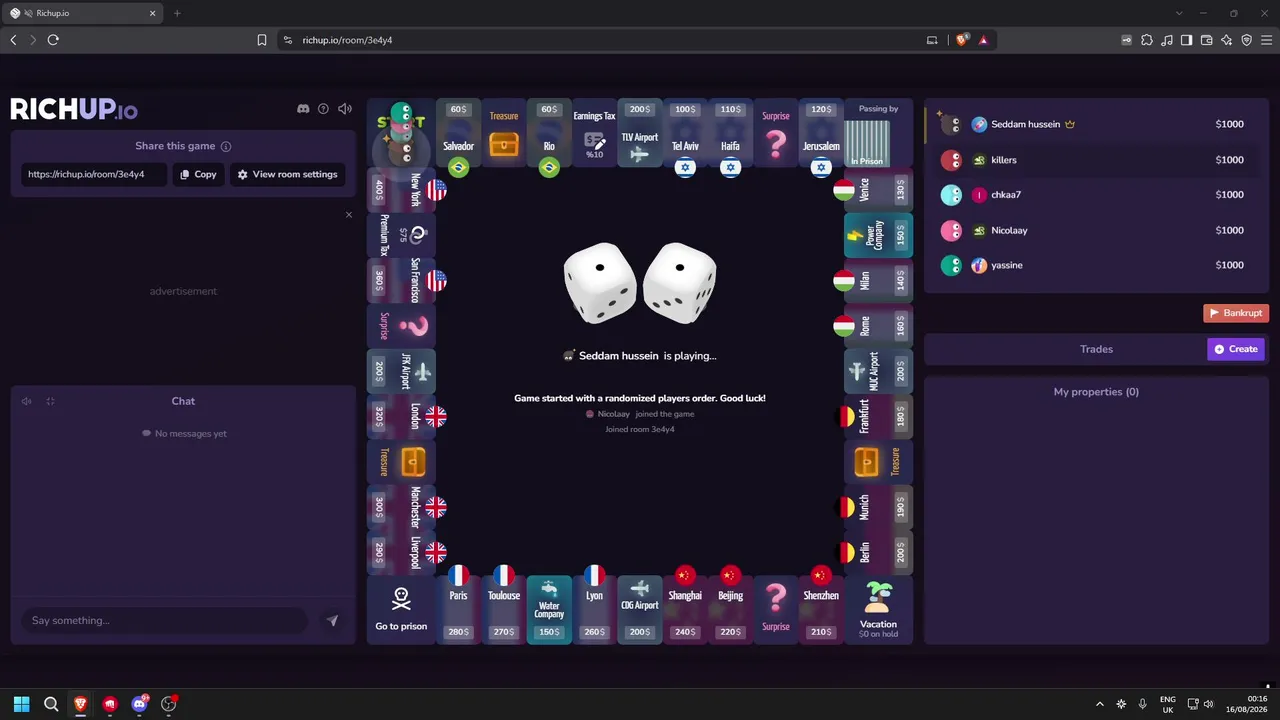Click the Share this game info icon
1280x720 pixels.
pyautogui.click(x=226, y=146)
